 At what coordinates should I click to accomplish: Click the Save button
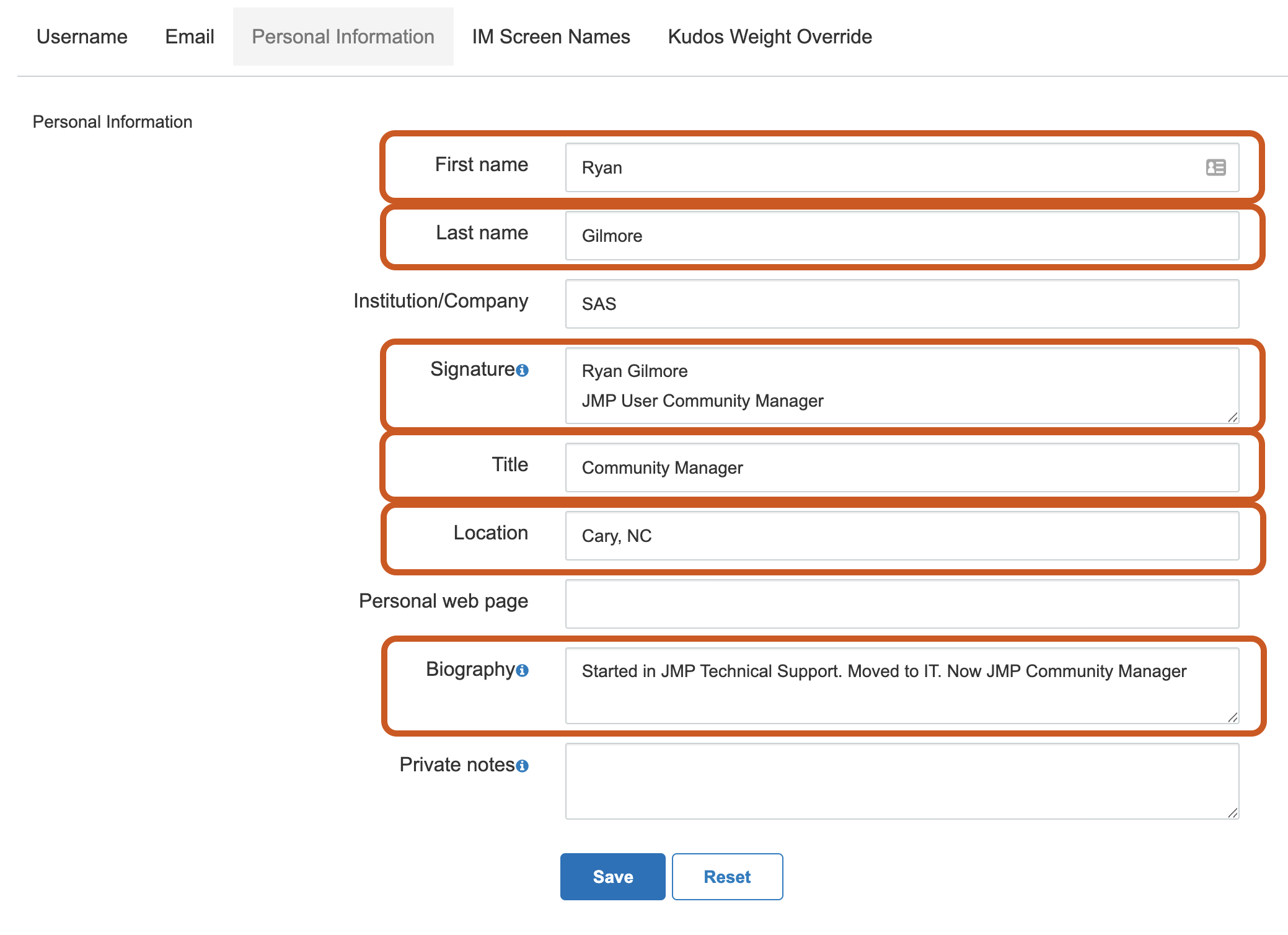tap(612, 876)
